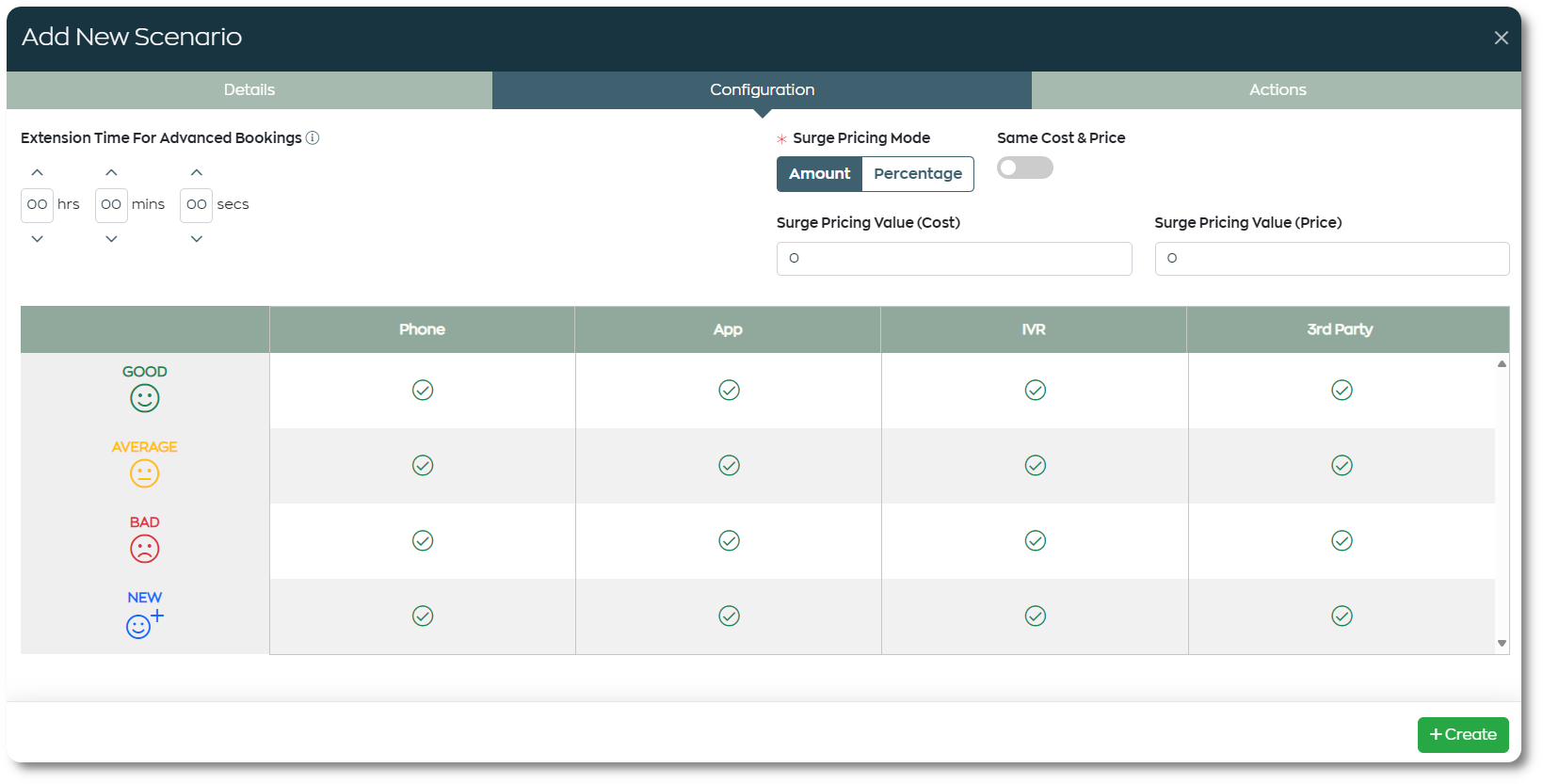Click the BAD sad face icon
This screenshot has width=1543, height=784.
tap(145, 549)
